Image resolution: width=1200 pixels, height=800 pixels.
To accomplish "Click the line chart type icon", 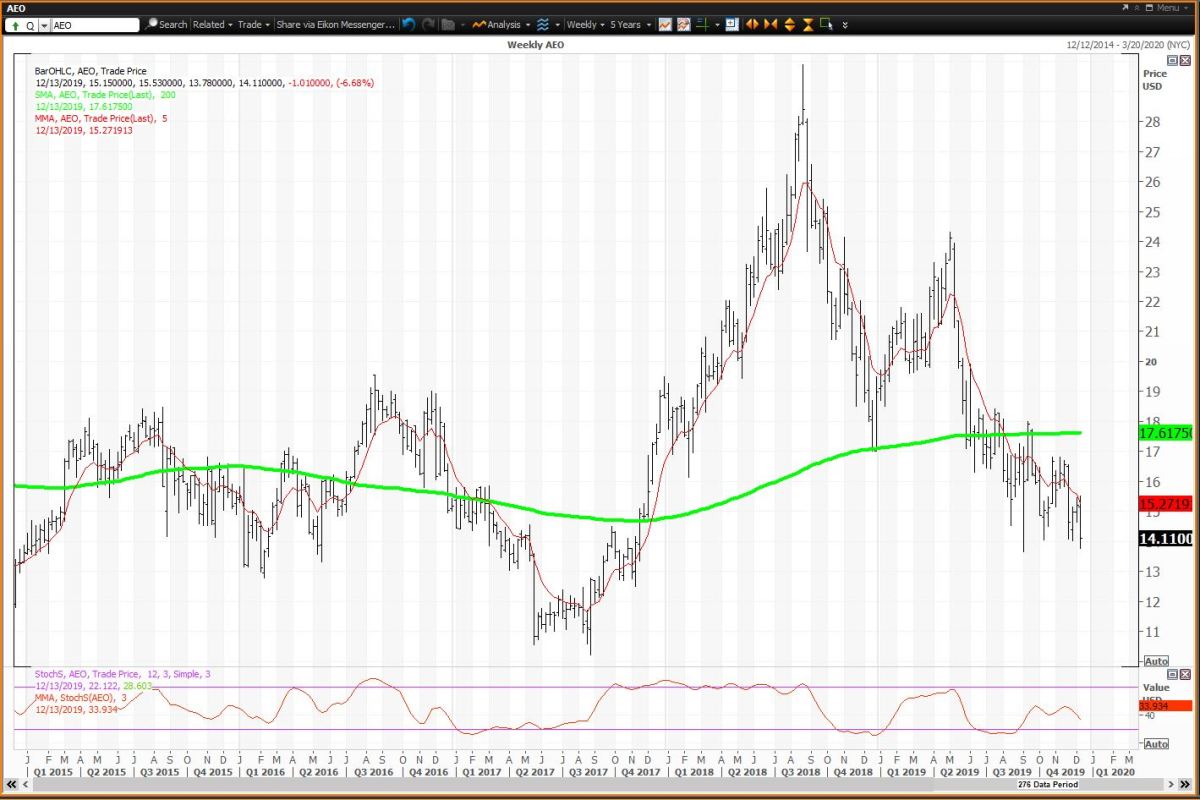I will point(665,24).
